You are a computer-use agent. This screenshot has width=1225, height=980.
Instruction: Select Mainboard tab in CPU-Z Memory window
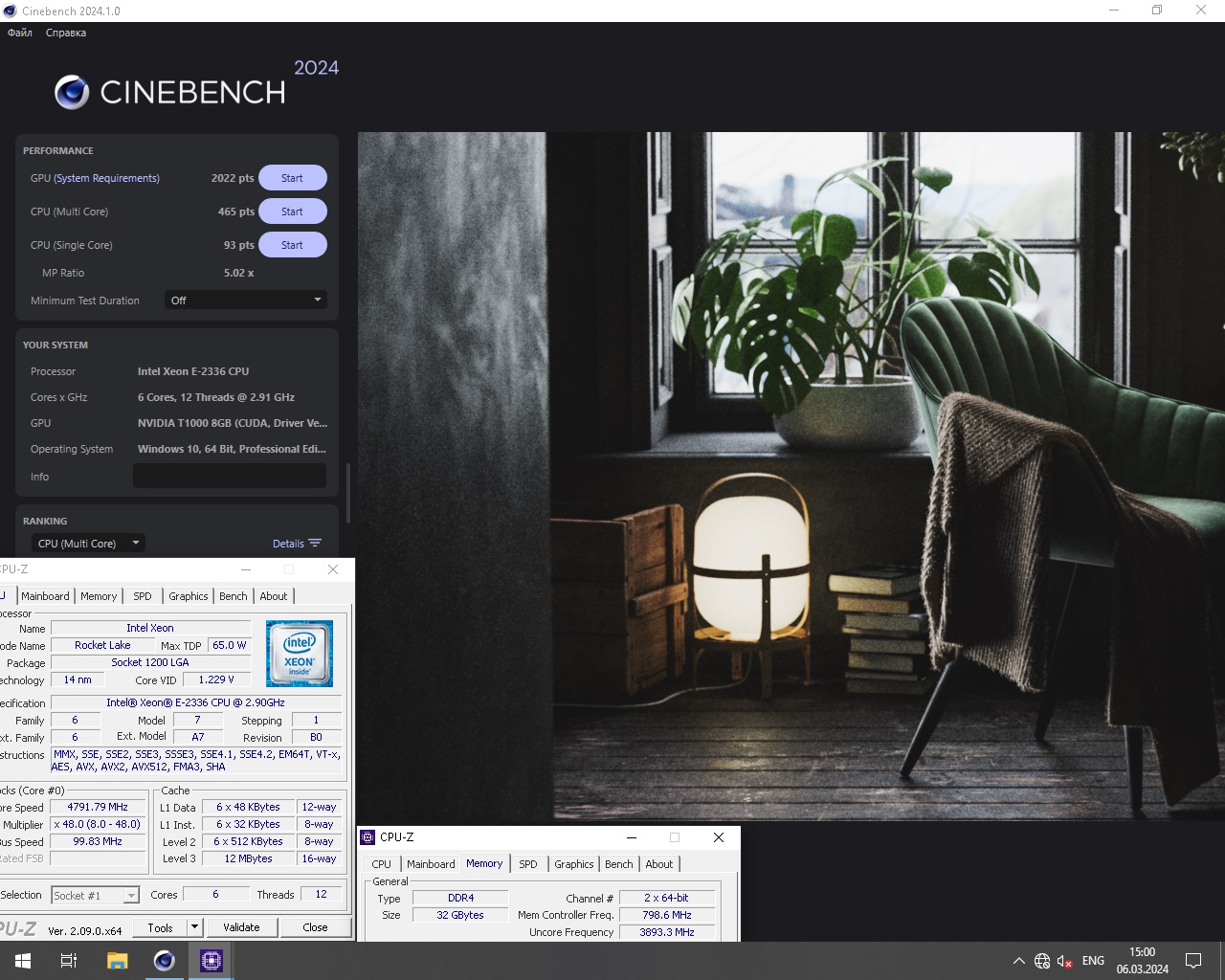click(x=431, y=864)
